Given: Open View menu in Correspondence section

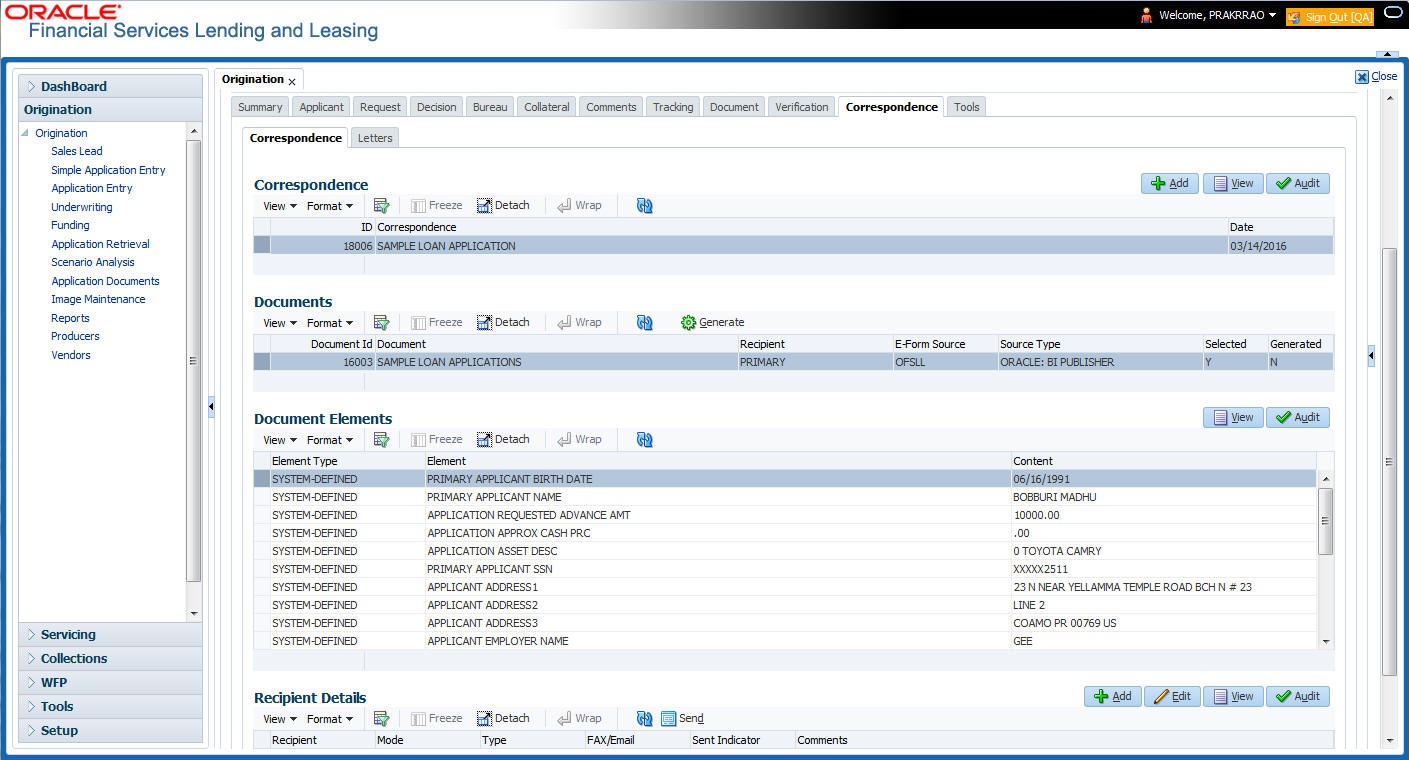Looking at the screenshot, I should click(279, 206).
